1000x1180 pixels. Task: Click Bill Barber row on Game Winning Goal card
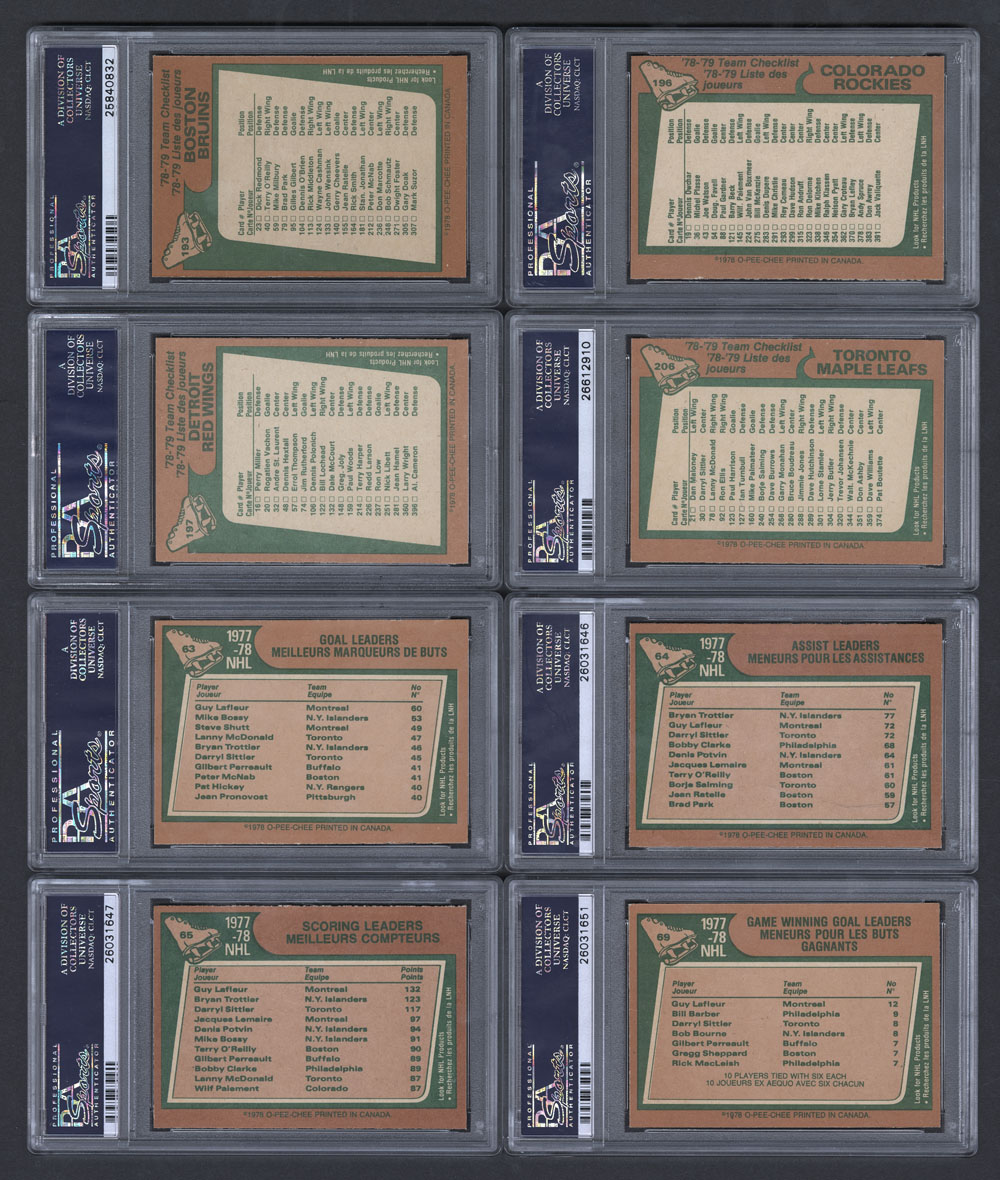(785, 1014)
